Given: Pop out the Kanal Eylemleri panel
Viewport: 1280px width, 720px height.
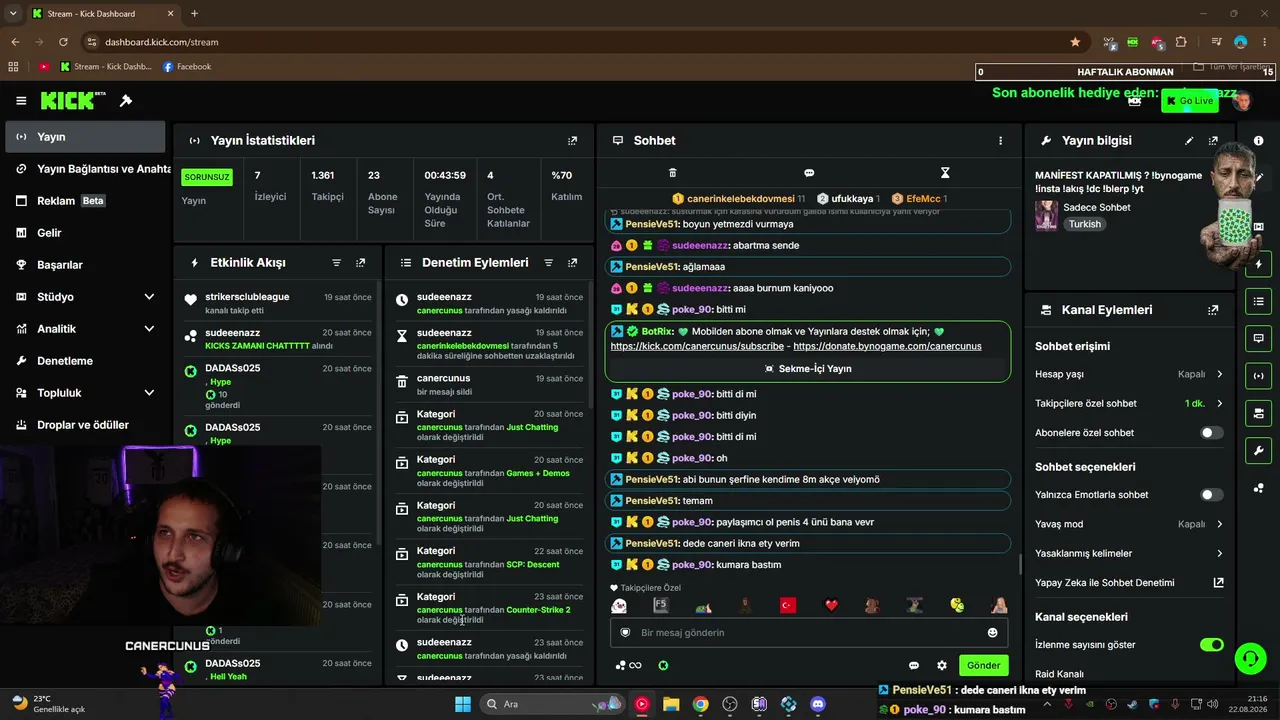Looking at the screenshot, I should pos(1213,310).
